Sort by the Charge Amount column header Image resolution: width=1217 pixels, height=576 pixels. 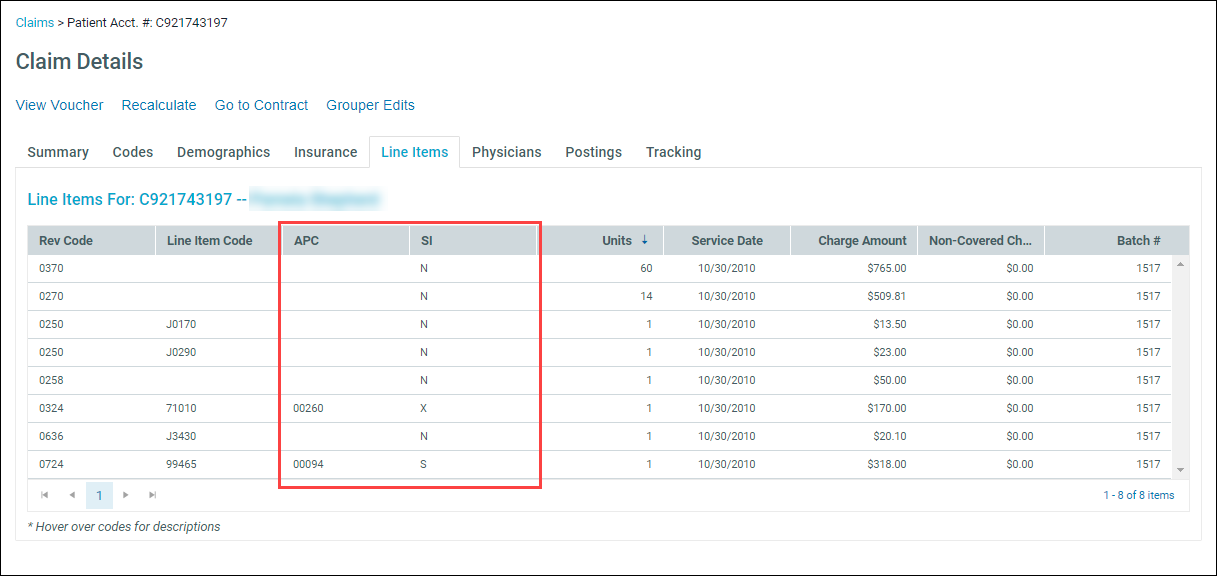point(863,240)
